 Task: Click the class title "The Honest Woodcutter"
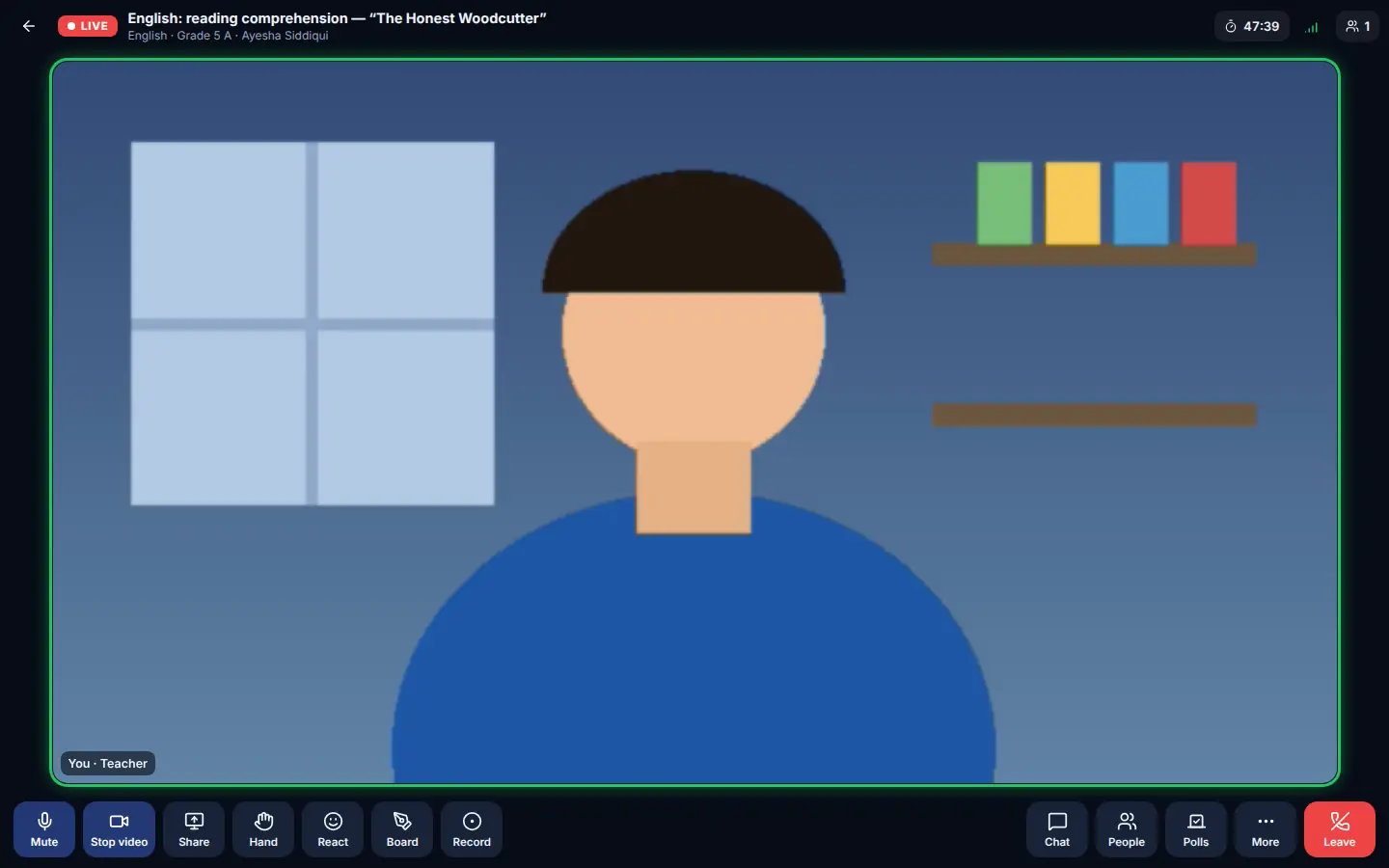337,18
